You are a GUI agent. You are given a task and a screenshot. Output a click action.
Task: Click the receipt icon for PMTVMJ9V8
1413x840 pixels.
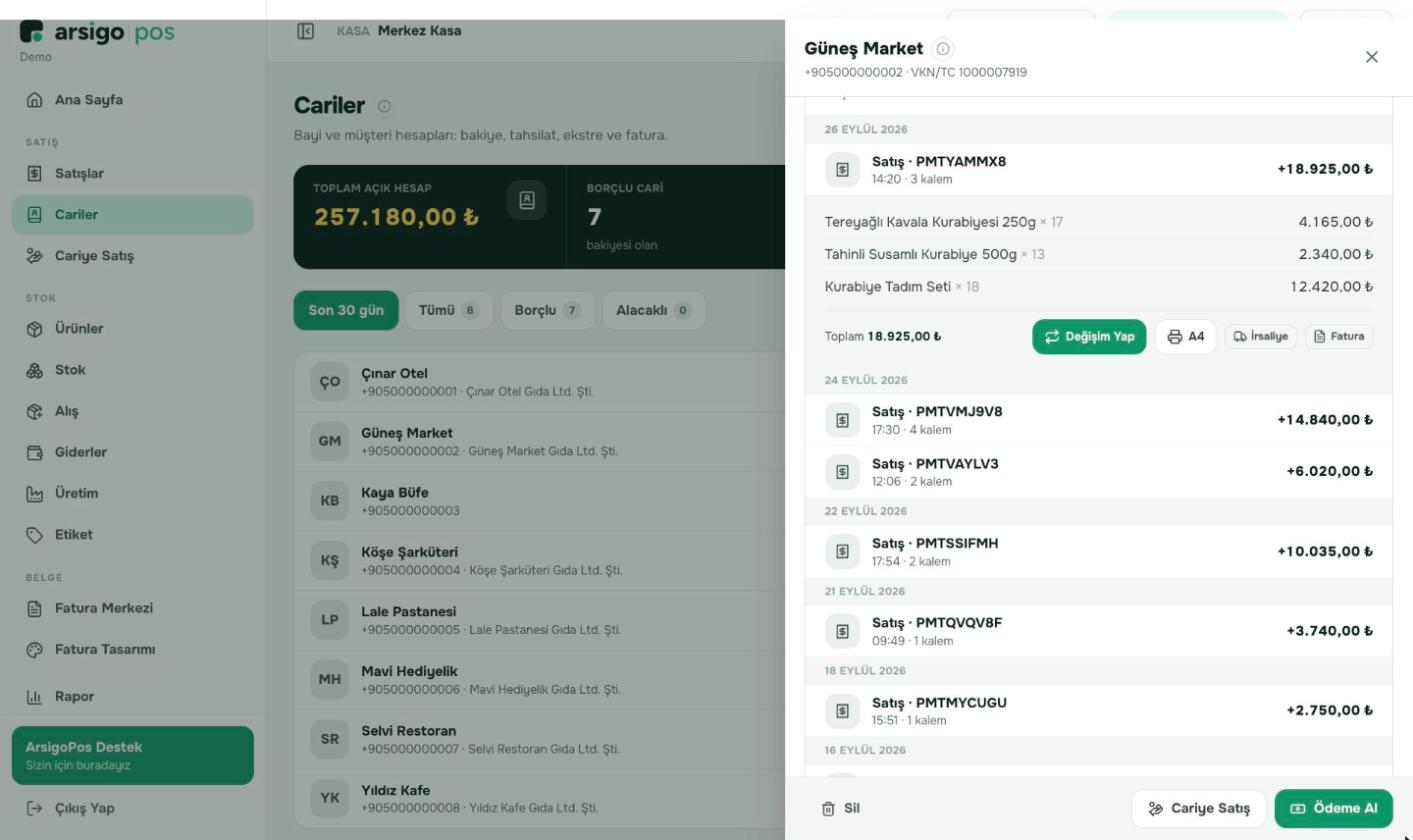coord(842,420)
